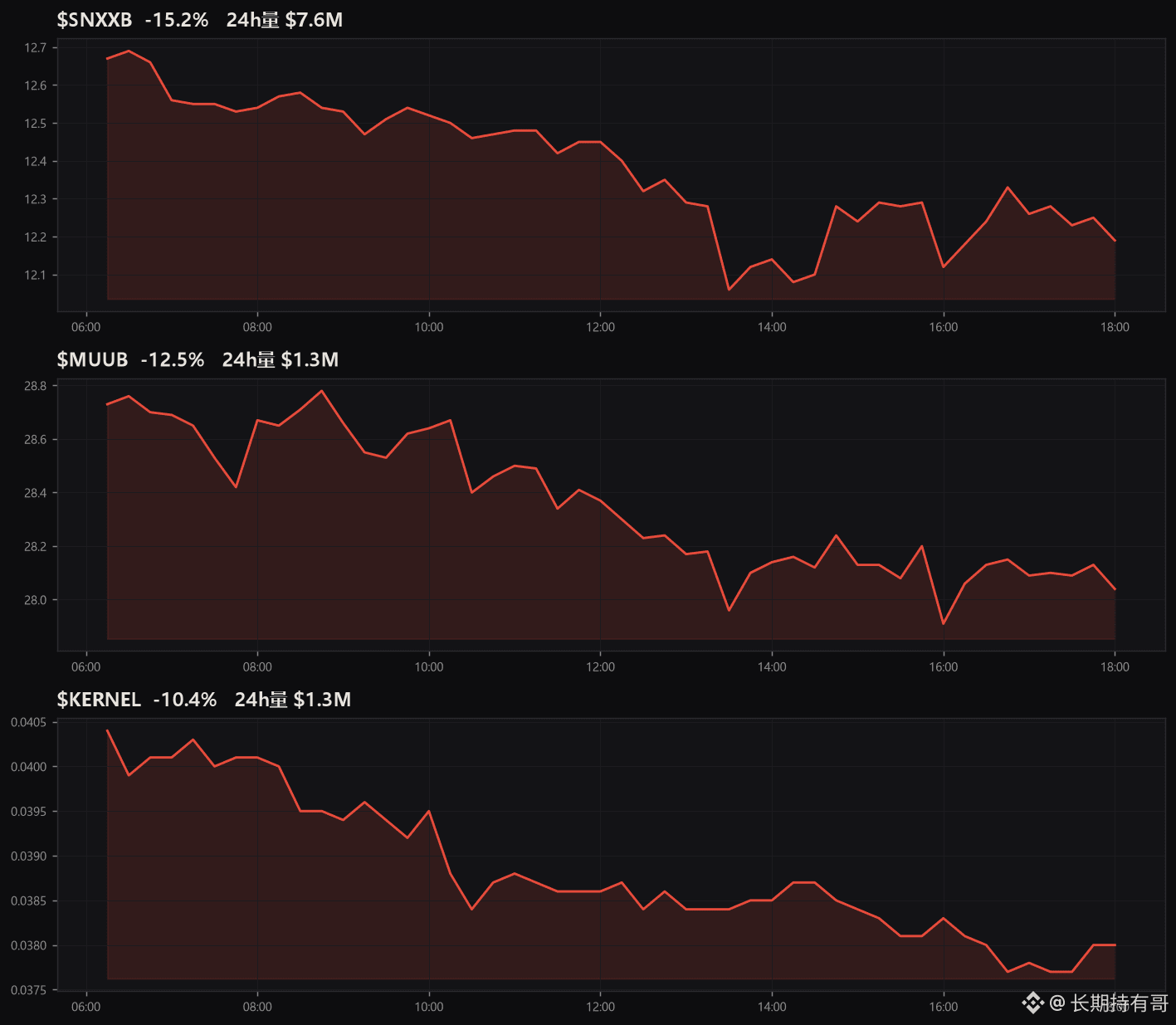Image resolution: width=1176 pixels, height=1025 pixels.
Task: Click the $SNXXB ticker title
Action: (95, 20)
